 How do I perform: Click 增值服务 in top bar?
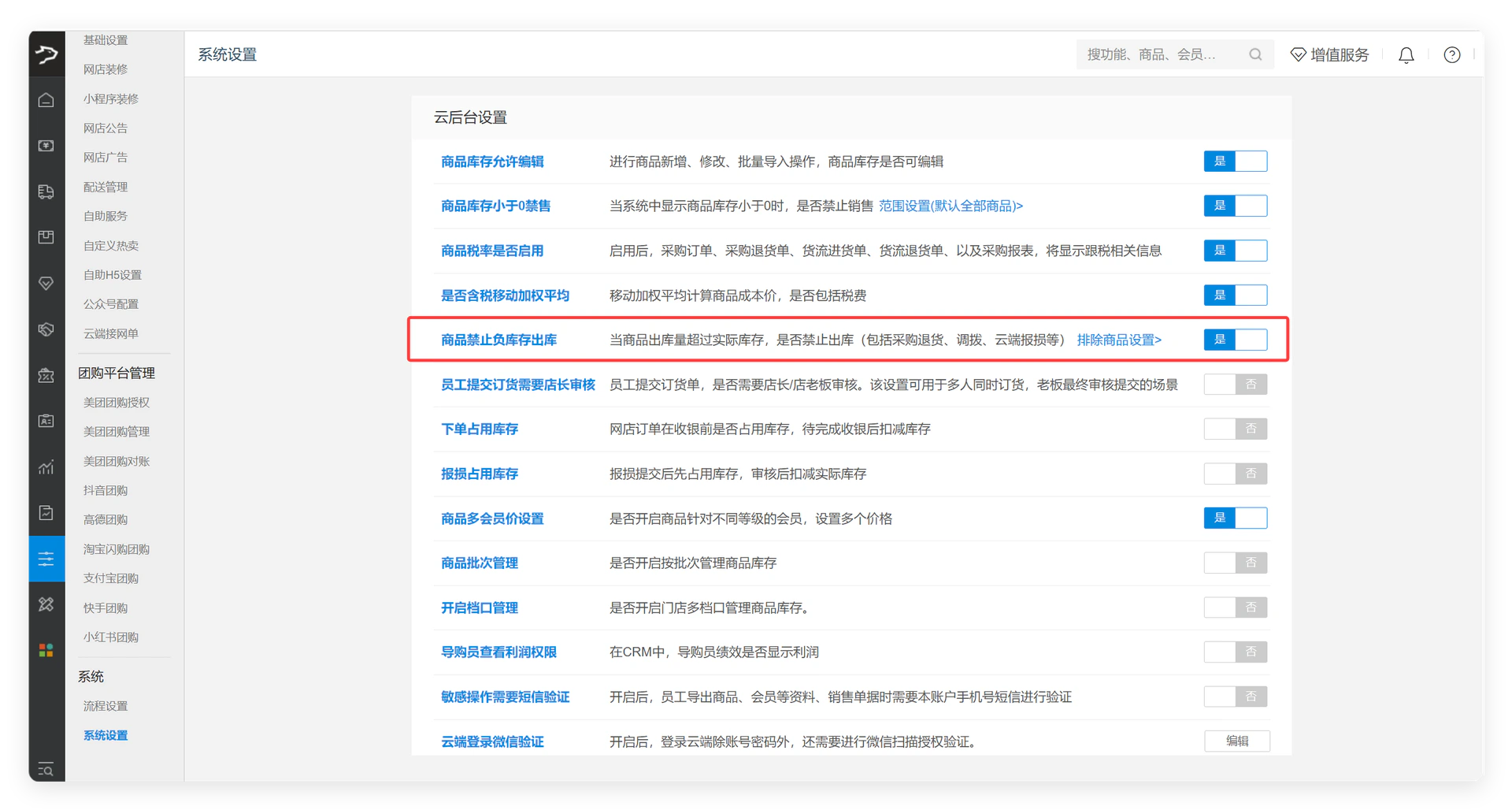click(1329, 55)
